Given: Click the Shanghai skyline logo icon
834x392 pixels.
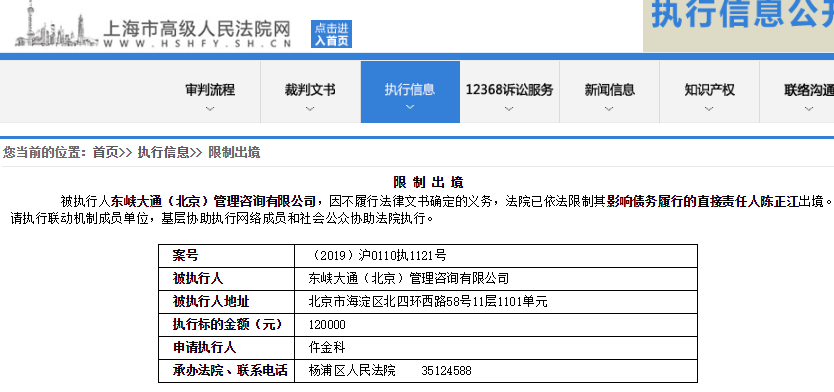Looking at the screenshot, I should click(57, 24).
